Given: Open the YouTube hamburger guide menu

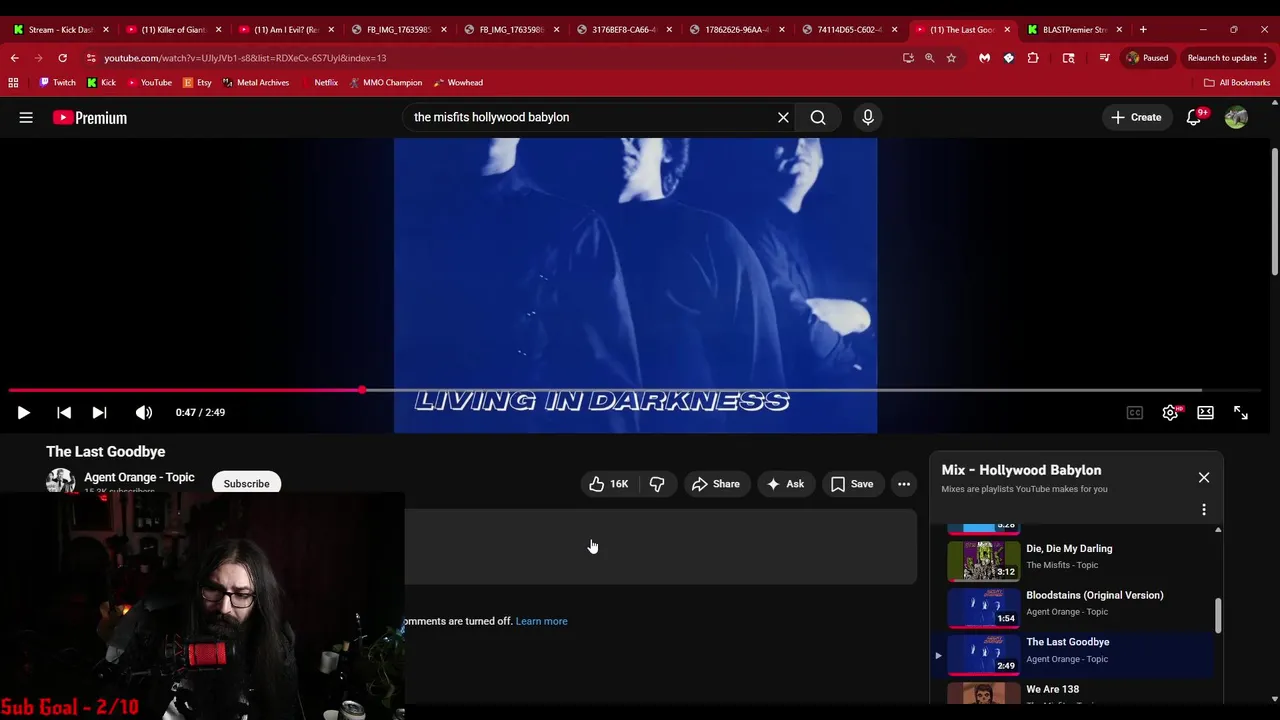Looking at the screenshot, I should pos(26,118).
